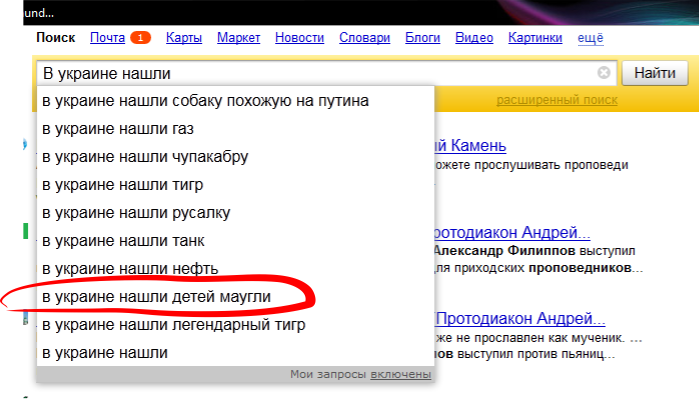Select the last plain suggestion 'в украине нашли'
This screenshot has height=399, width=699.
(x=235, y=353)
